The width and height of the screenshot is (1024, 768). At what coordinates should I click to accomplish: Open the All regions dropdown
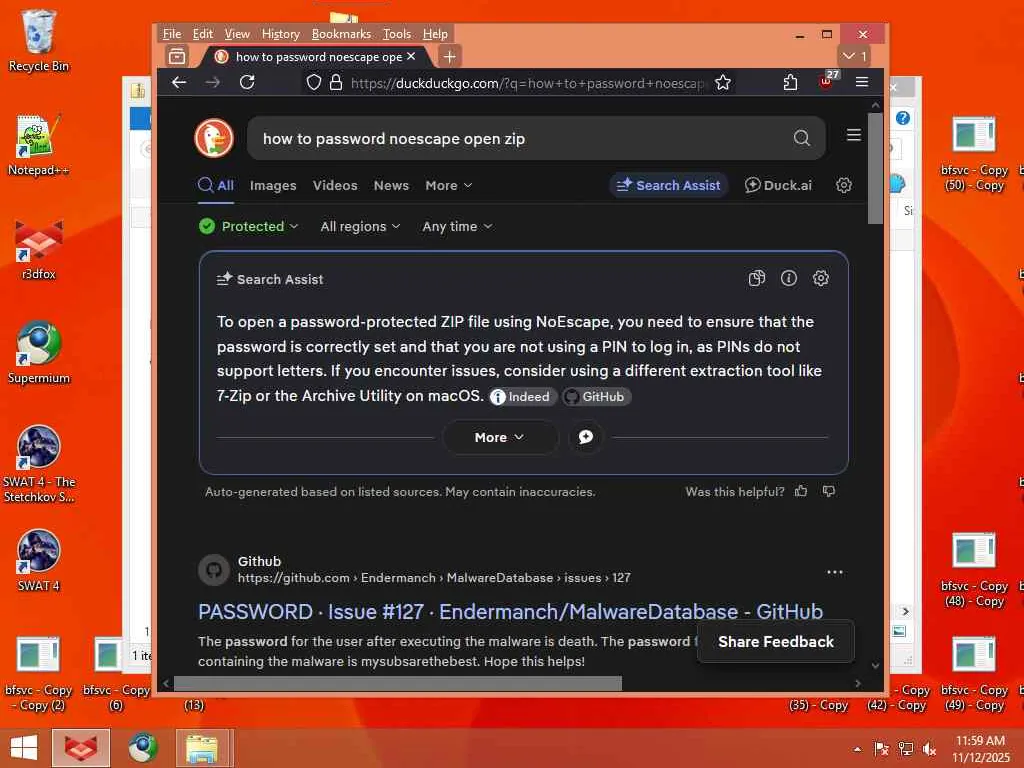360,227
